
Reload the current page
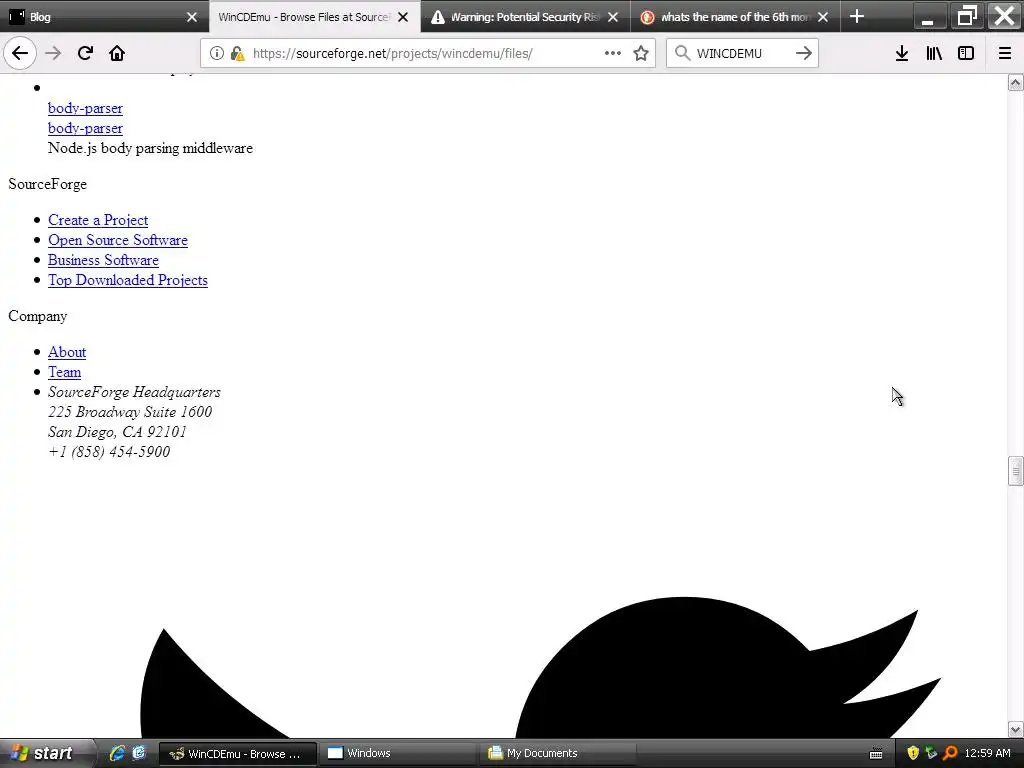click(x=85, y=53)
